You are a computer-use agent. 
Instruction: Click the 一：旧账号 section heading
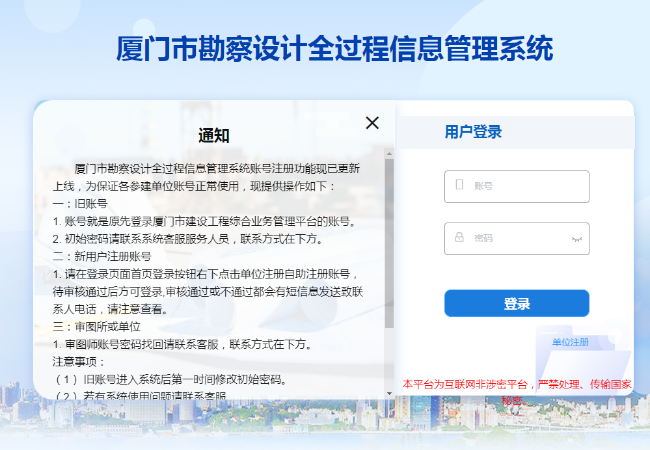[80, 202]
